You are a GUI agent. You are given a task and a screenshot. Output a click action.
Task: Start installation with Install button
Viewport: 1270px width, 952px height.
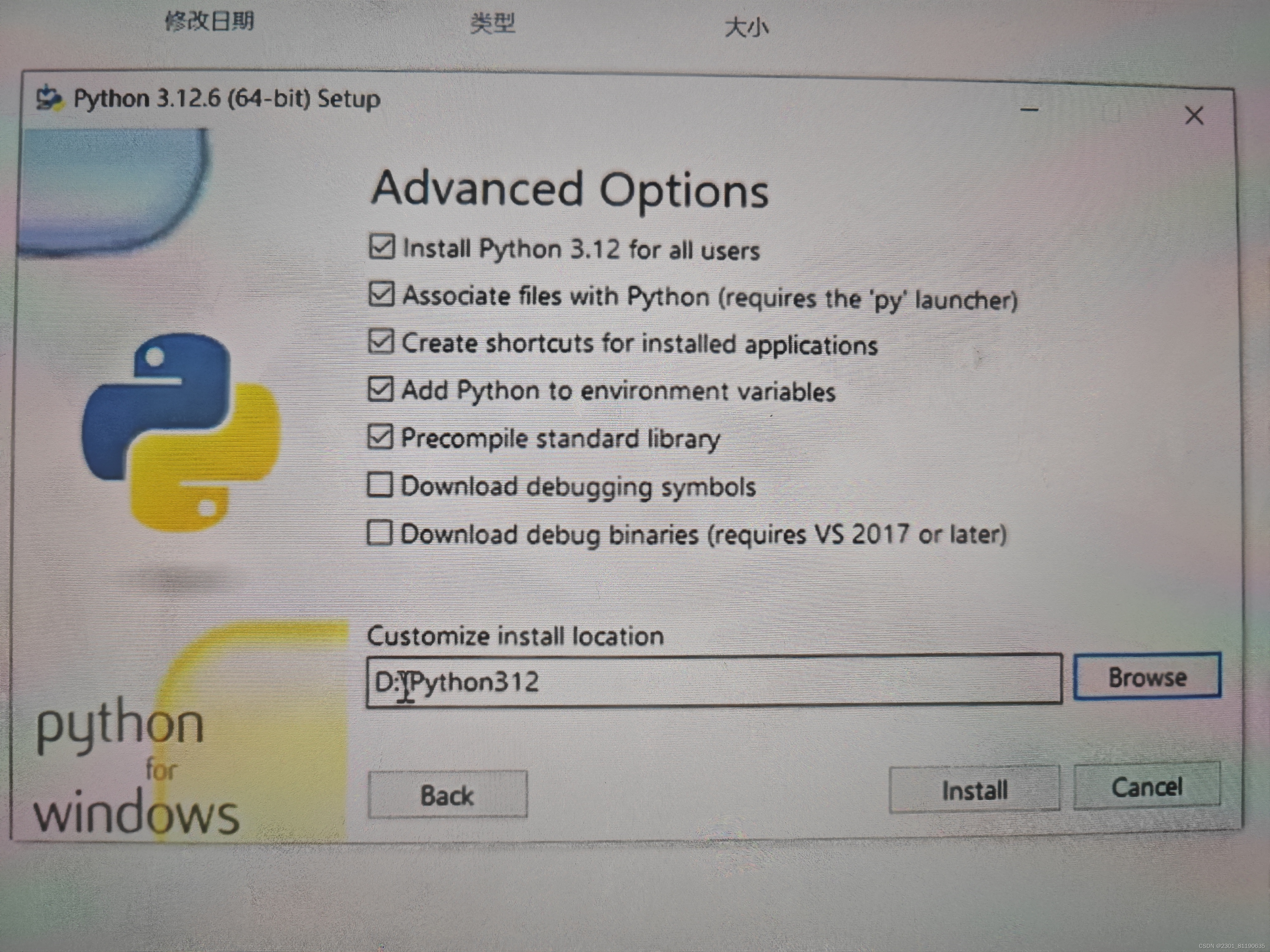click(974, 789)
